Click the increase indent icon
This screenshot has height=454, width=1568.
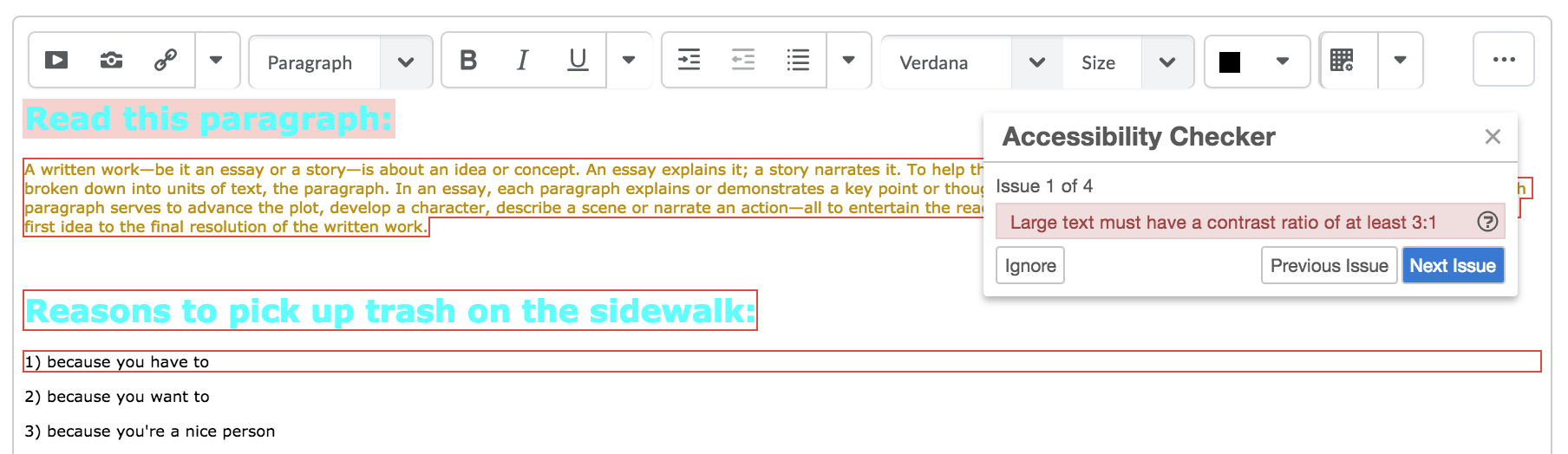tap(689, 61)
